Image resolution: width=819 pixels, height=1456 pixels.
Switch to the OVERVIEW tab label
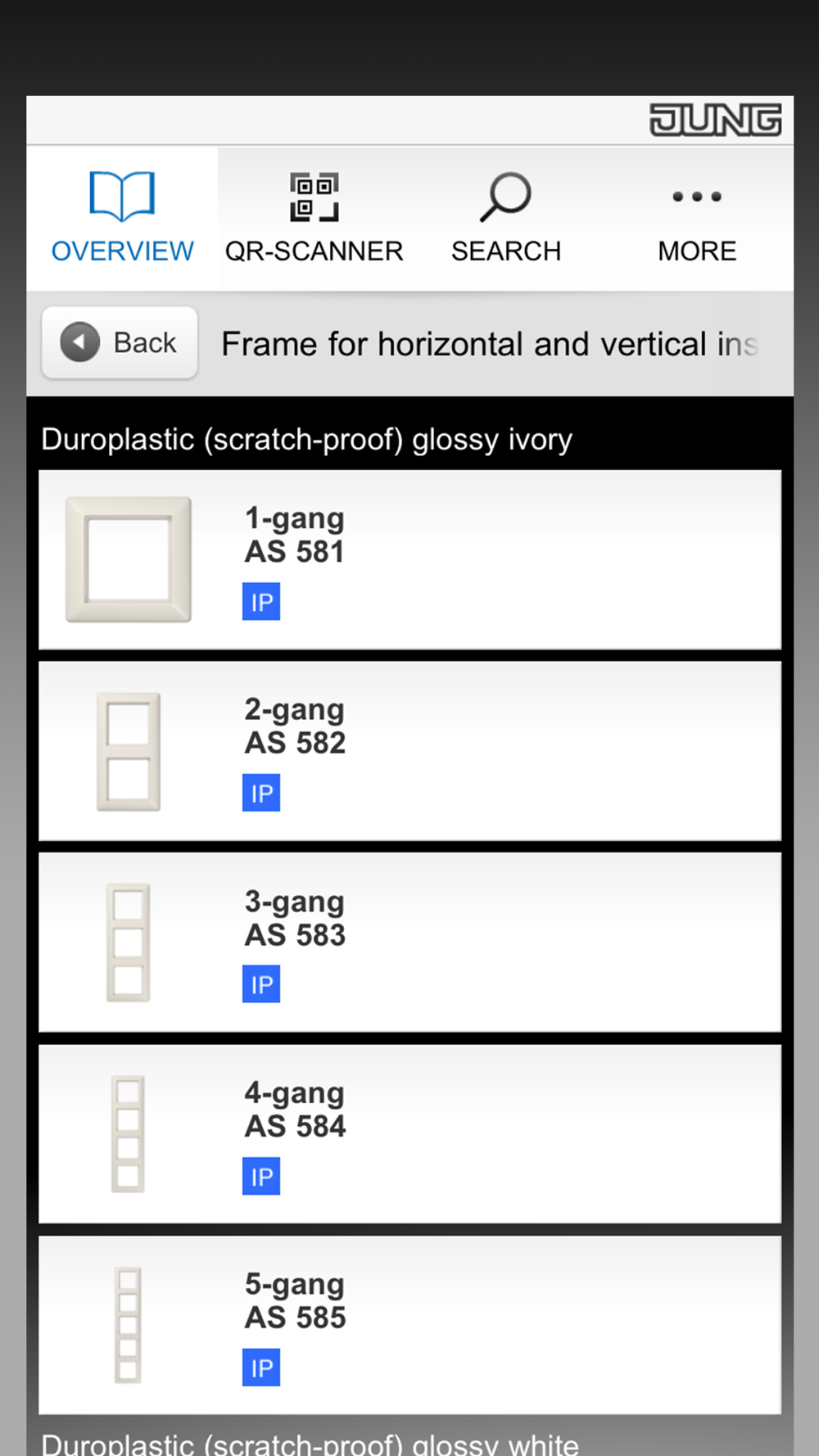pos(123,251)
